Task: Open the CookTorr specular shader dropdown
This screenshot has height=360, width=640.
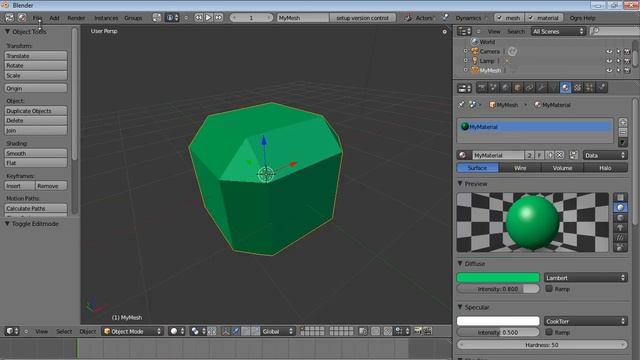Action: click(586, 321)
